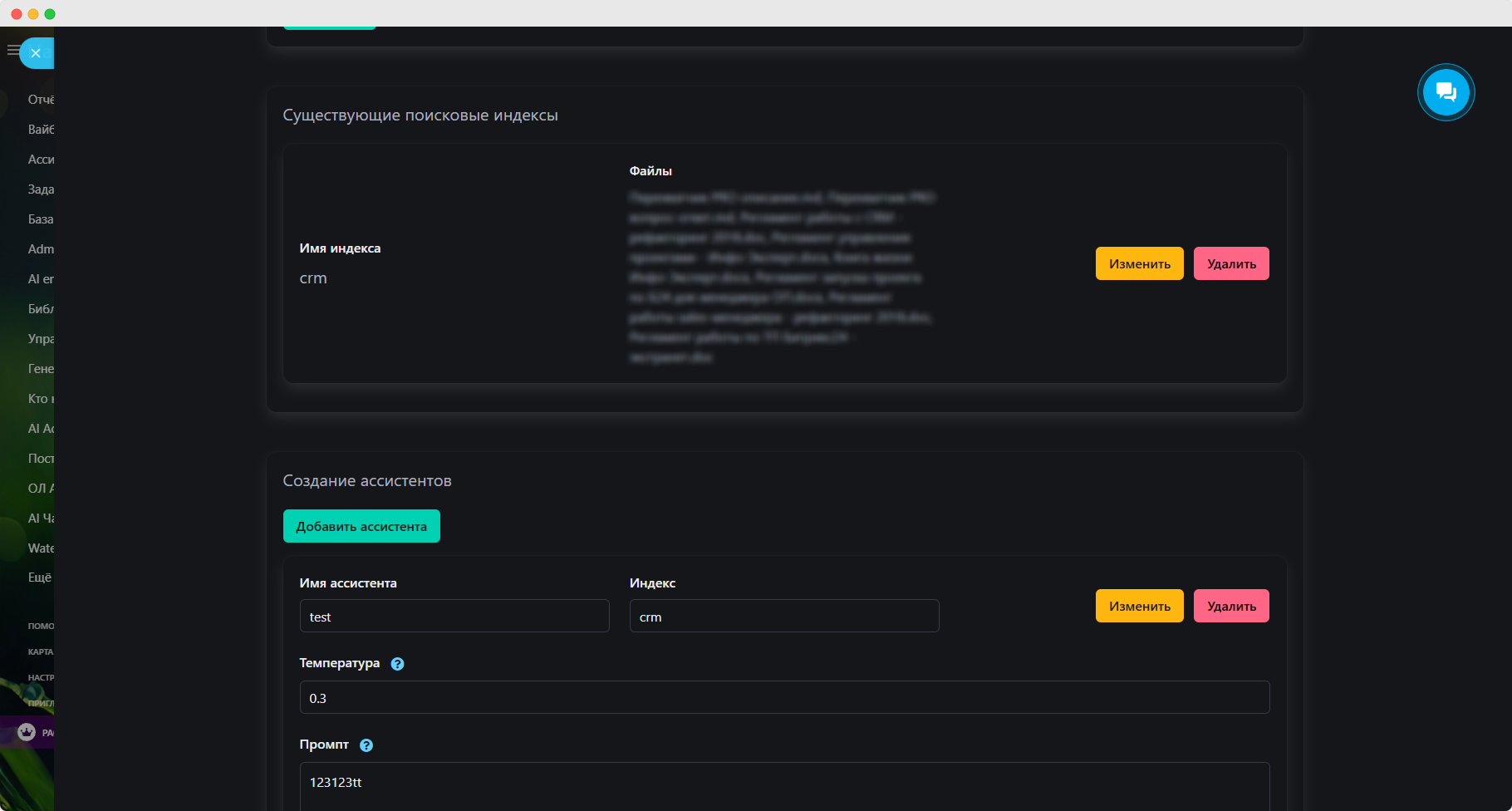Screen dimensions: 1512x811
Task: Open the 'База' sidebar item
Action: (x=41, y=219)
